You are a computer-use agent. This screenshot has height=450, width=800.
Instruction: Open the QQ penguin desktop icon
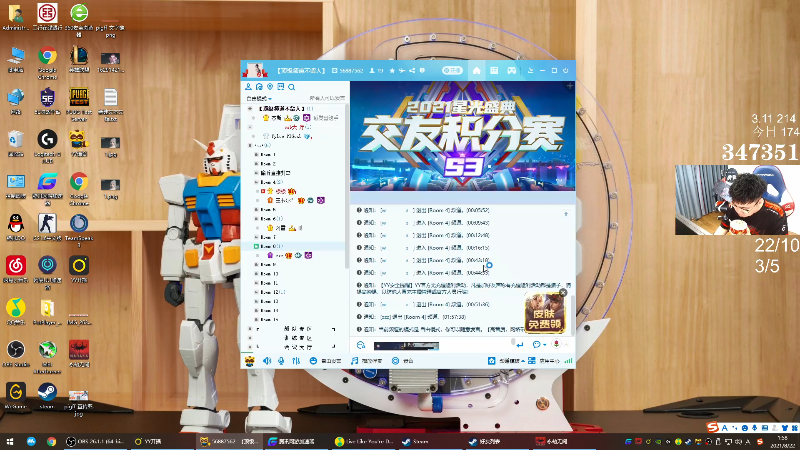click(16, 227)
